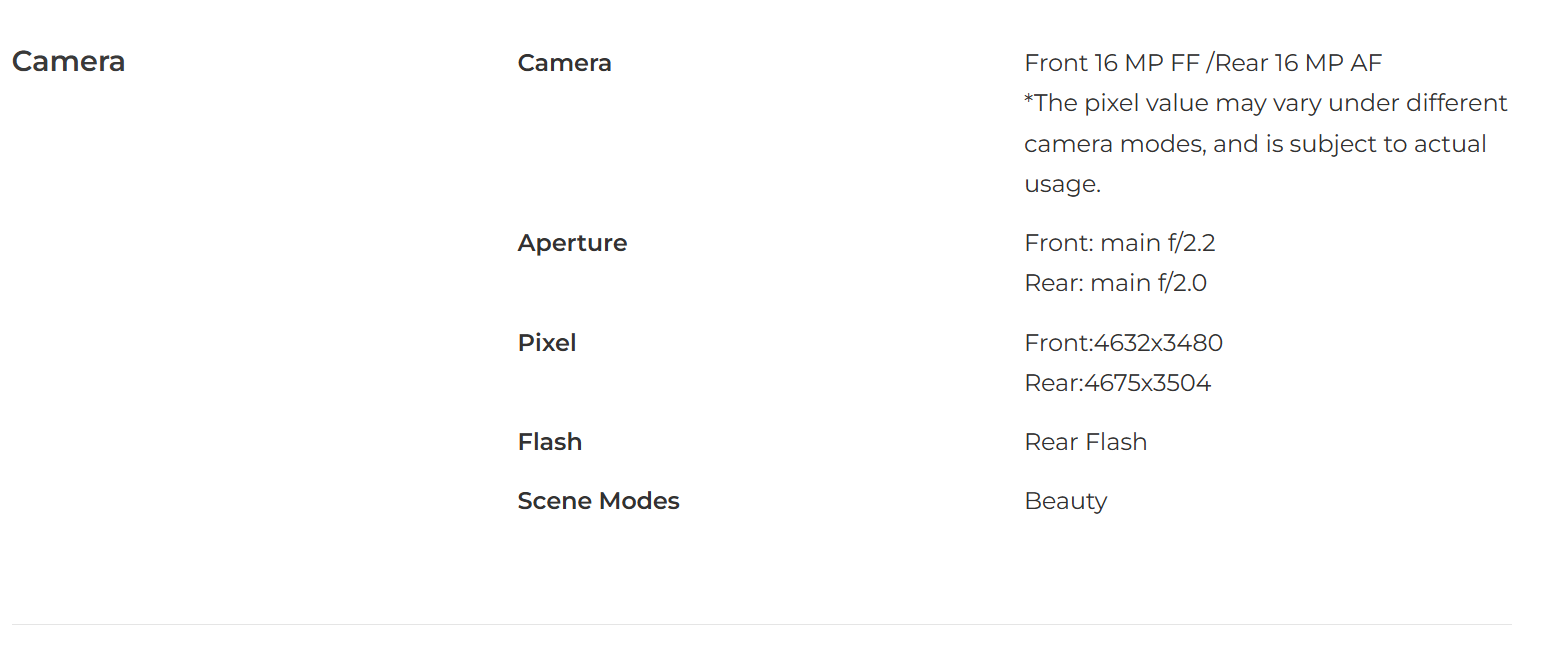Click the Rear:4675x3504 resolution value
This screenshot has height=652, width=1547.
click(1118, 383)
